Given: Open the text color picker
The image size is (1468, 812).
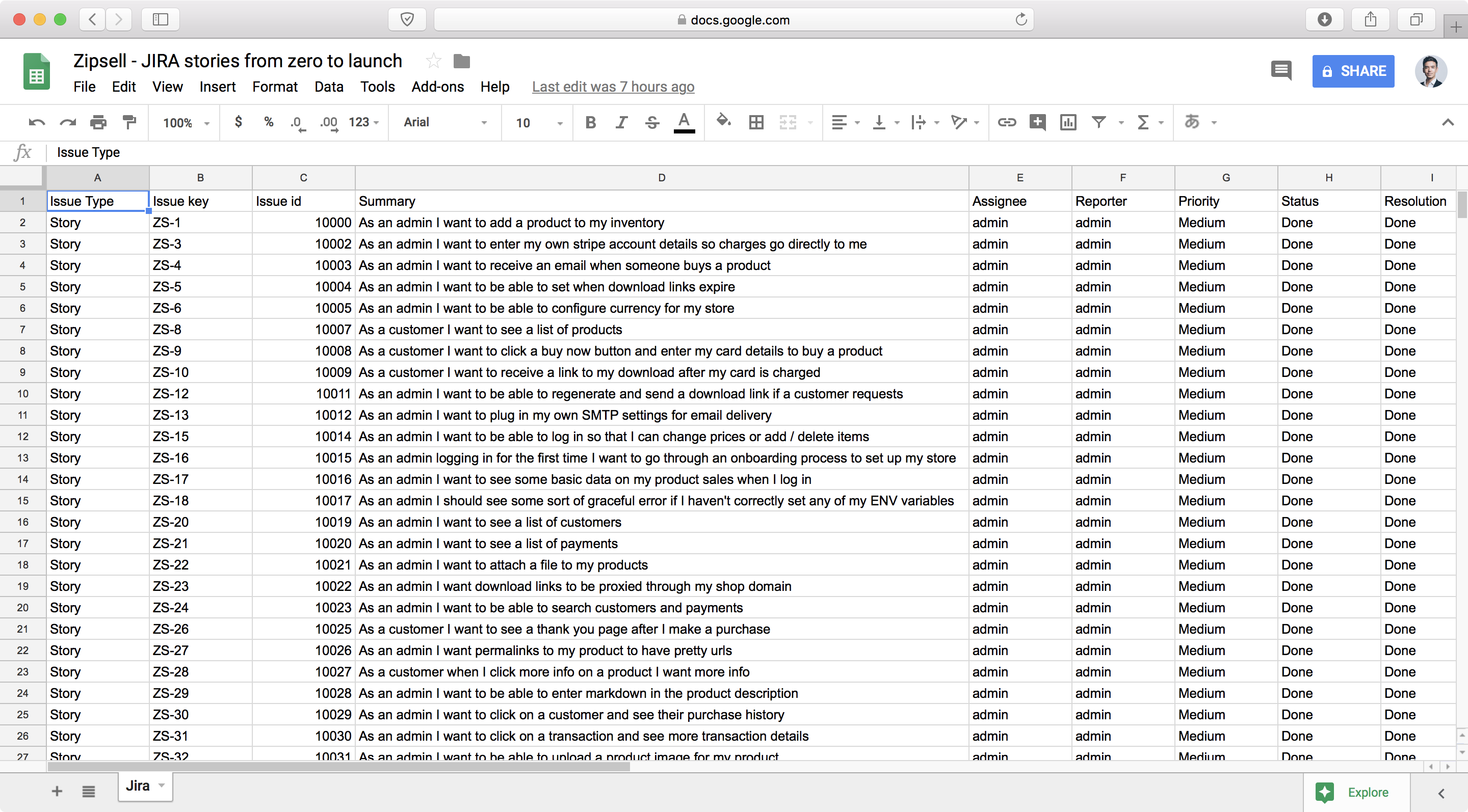Looking at the screenshot, I should [x=684, y=122].
